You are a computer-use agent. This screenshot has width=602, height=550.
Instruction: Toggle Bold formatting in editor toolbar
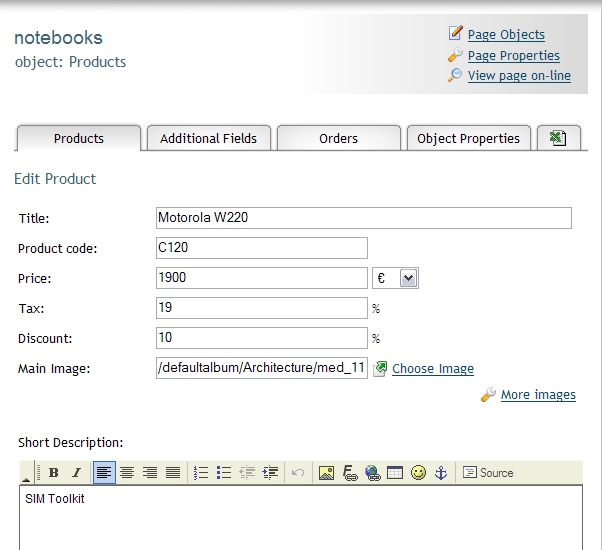click(x=54, y=472)
